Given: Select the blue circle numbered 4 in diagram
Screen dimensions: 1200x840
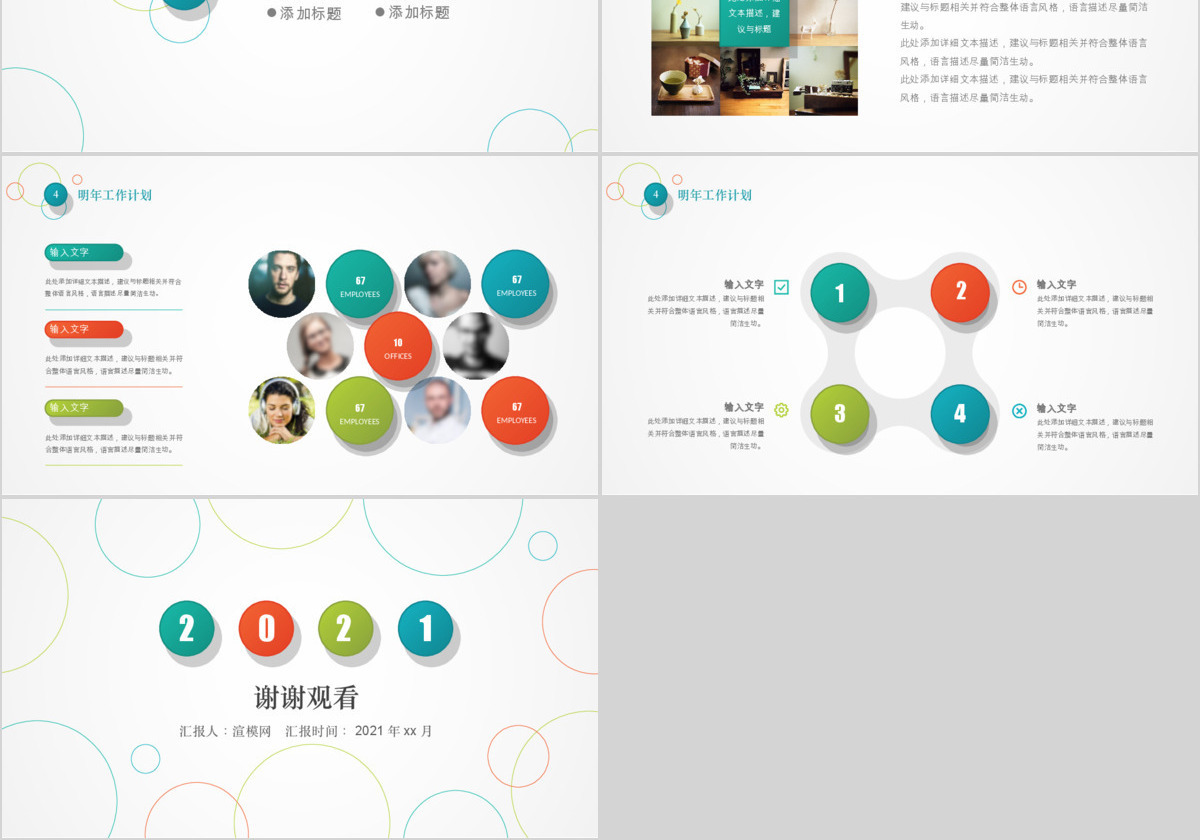Looking at the screenshot, I should tap(961, 413).
